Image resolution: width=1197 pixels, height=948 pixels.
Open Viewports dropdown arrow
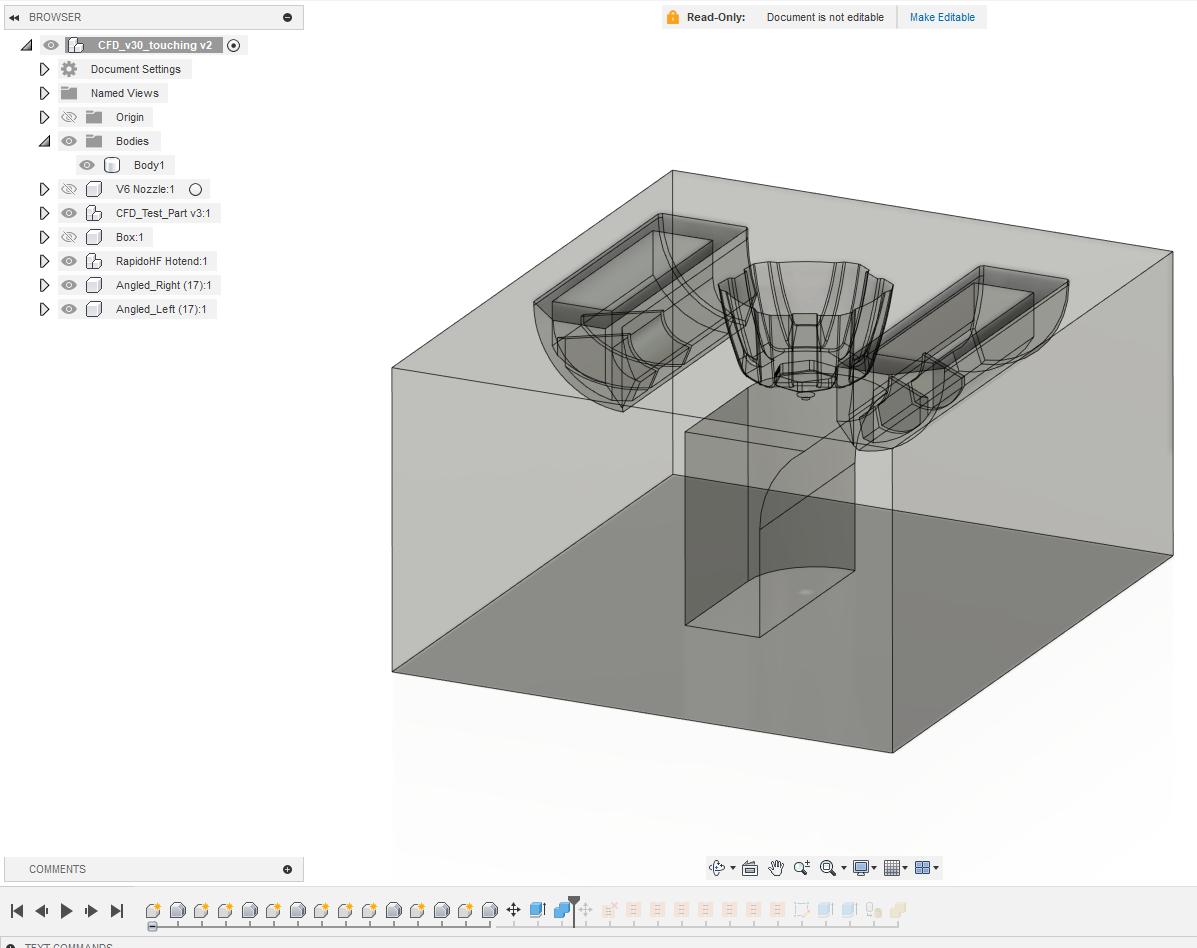coord(936,868)
